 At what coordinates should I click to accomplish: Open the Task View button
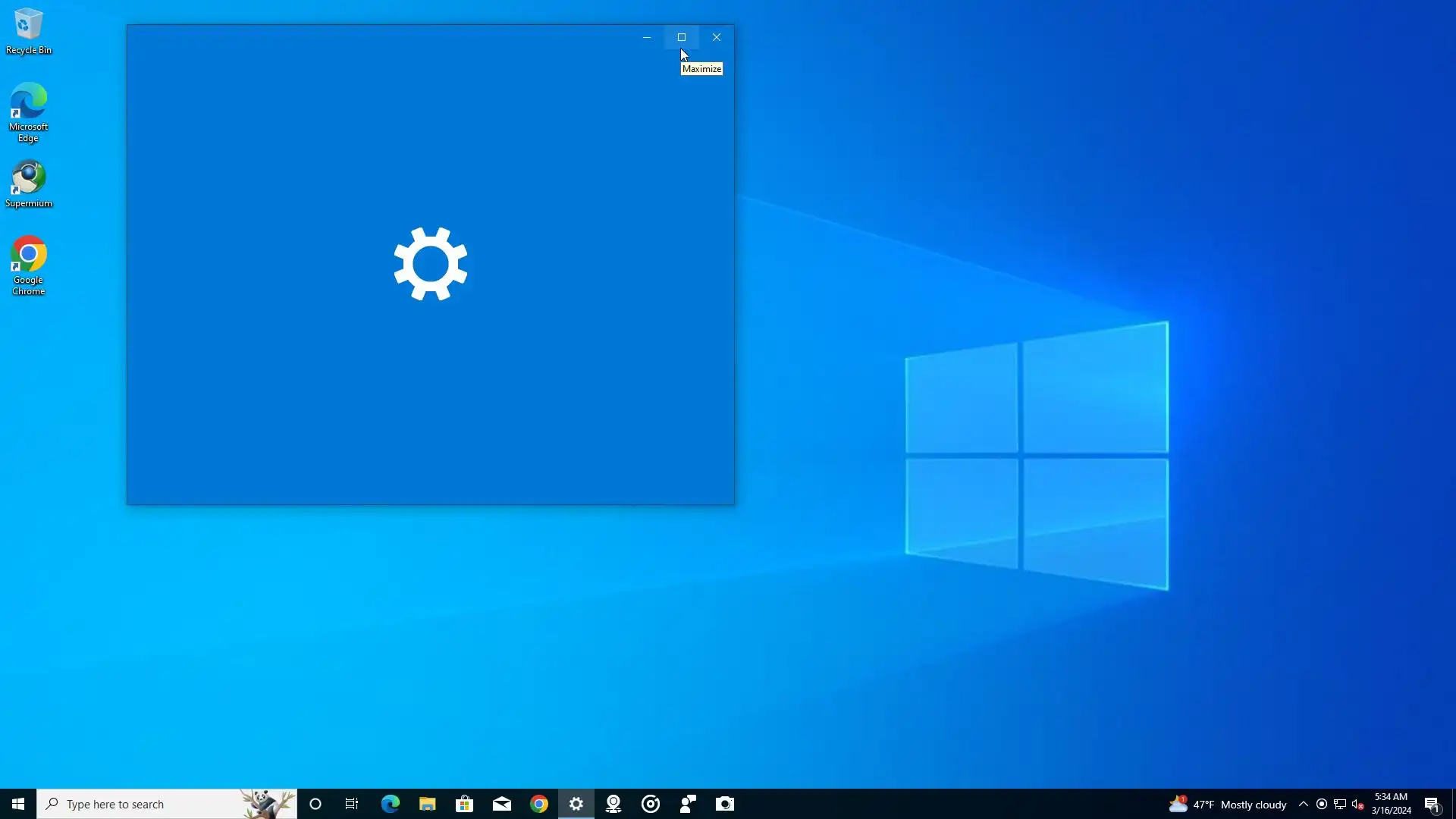click(352, 804)
